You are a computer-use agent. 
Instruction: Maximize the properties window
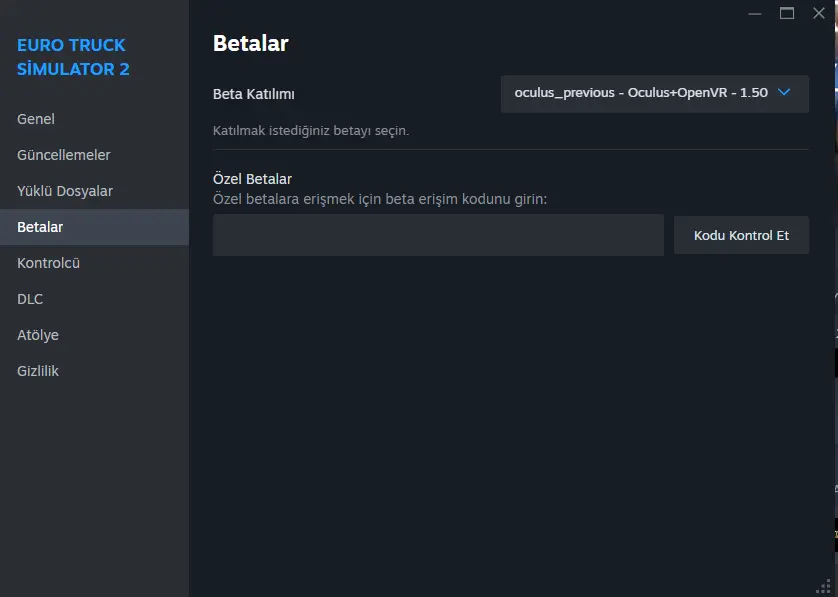coord(787,13)
